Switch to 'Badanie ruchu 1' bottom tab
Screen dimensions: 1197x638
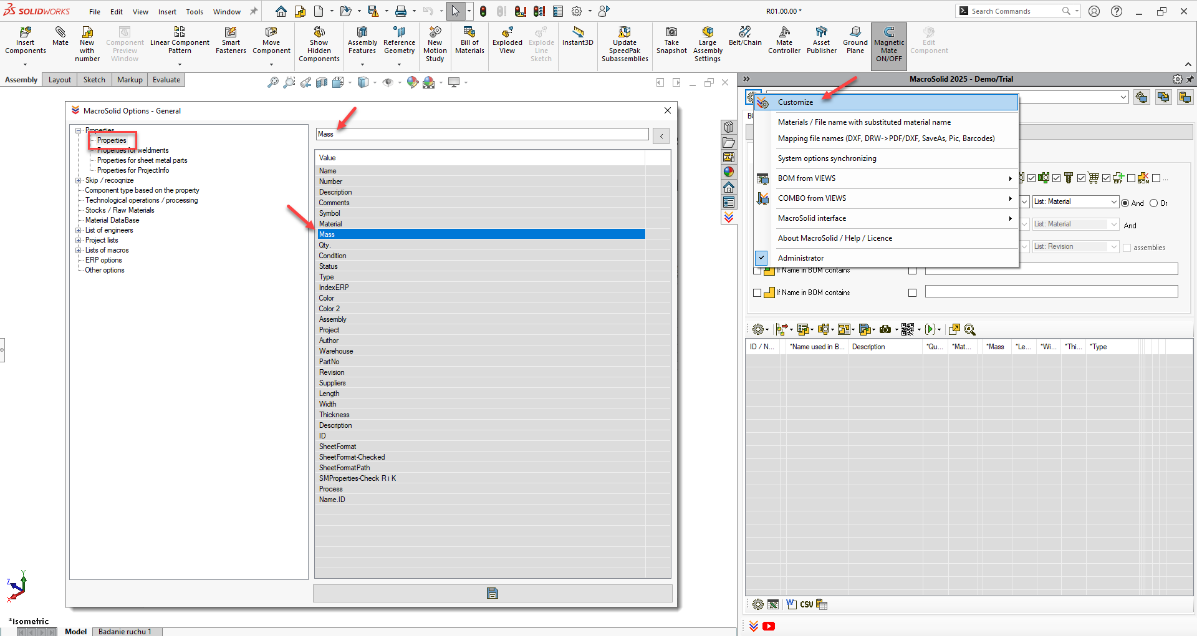click(x=125, y=632)
